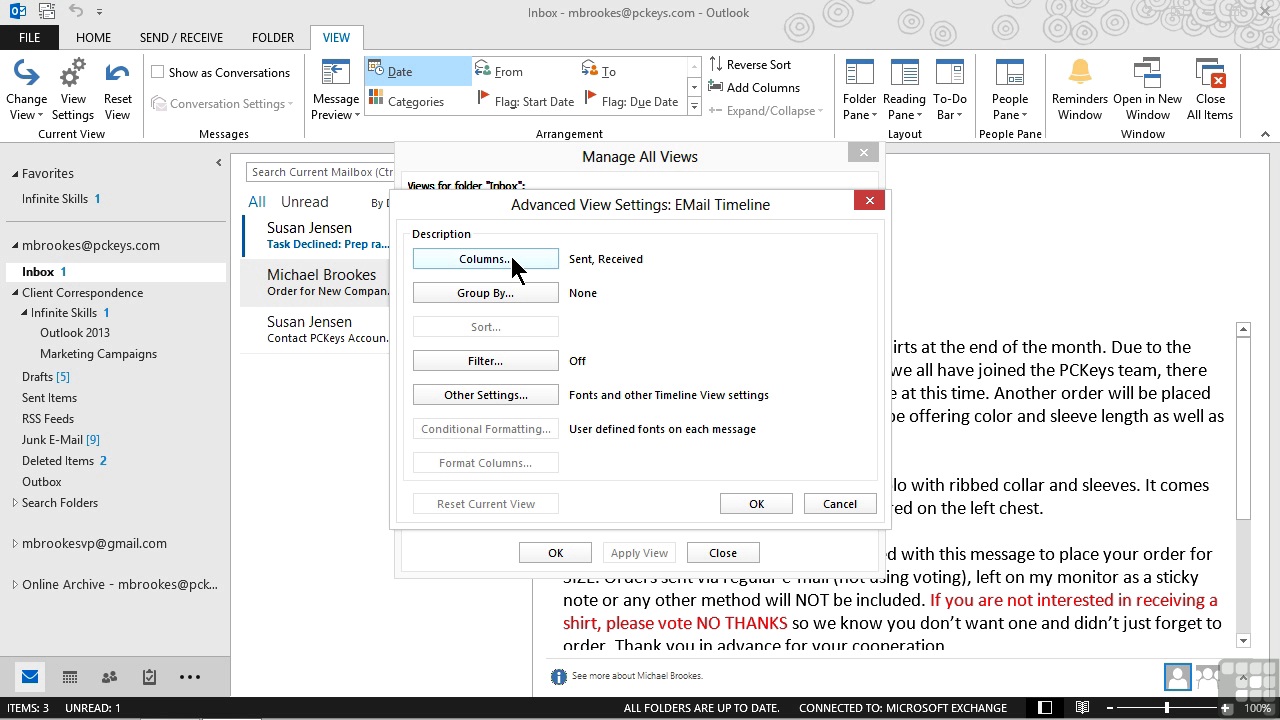
Task: Click the Other Settings... button
Action: tap(485, 395)
